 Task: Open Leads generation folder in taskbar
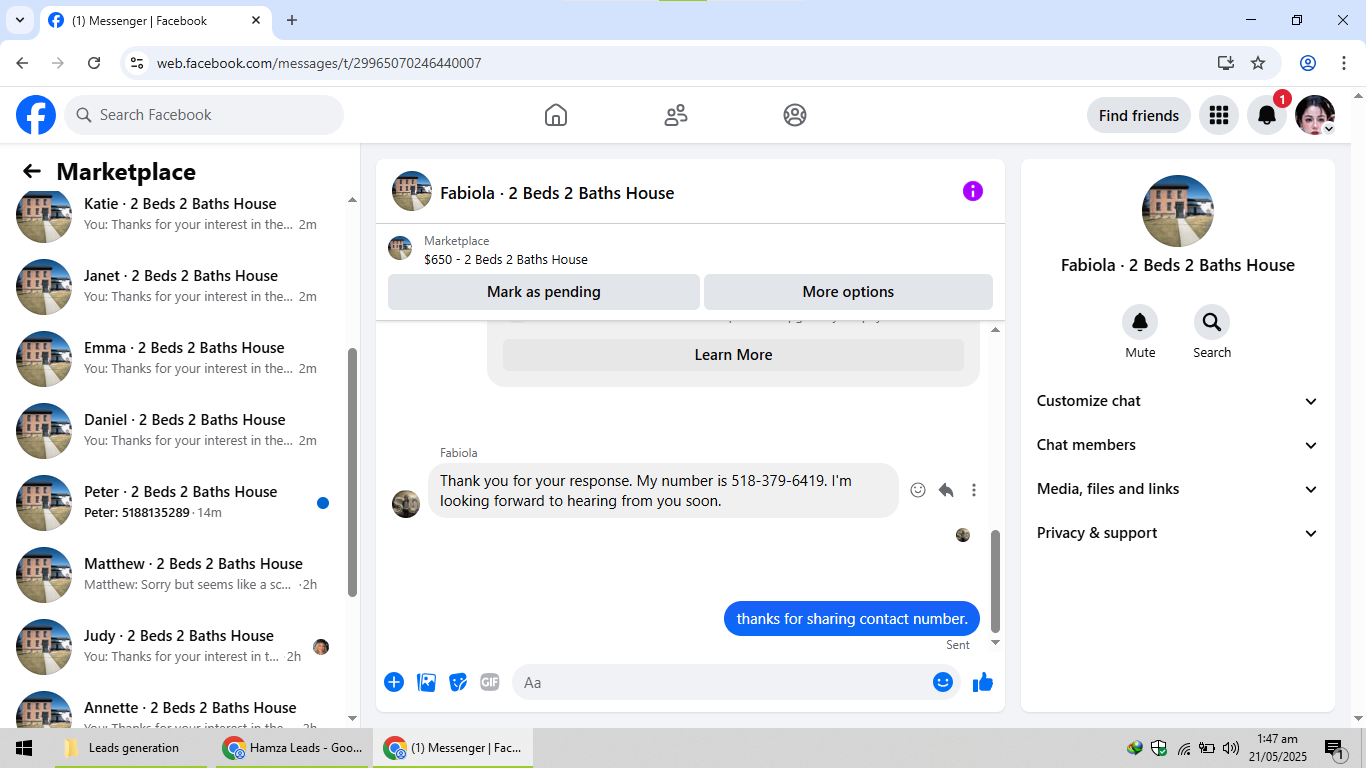click(x=131, y=748)
